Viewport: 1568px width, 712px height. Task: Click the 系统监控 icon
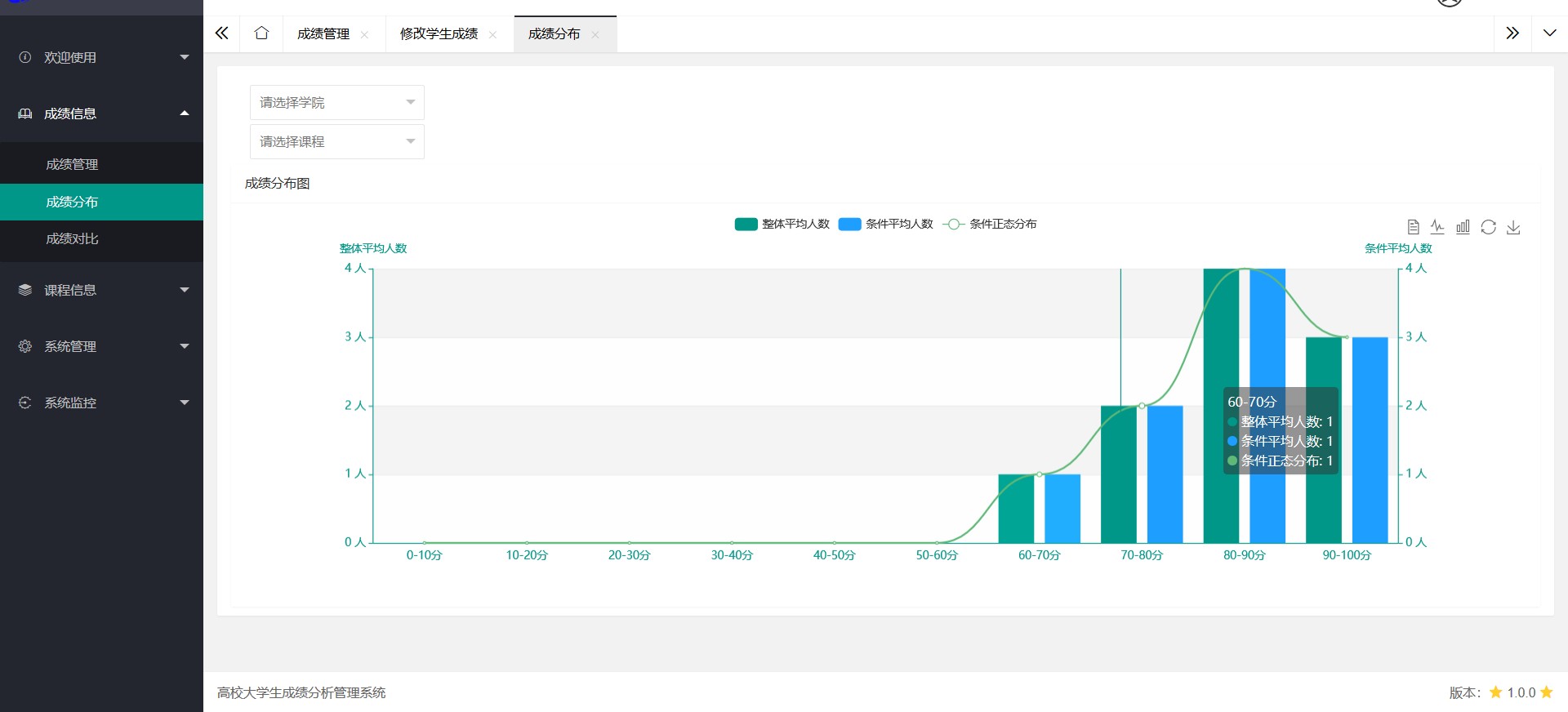(x=25, y=403)
